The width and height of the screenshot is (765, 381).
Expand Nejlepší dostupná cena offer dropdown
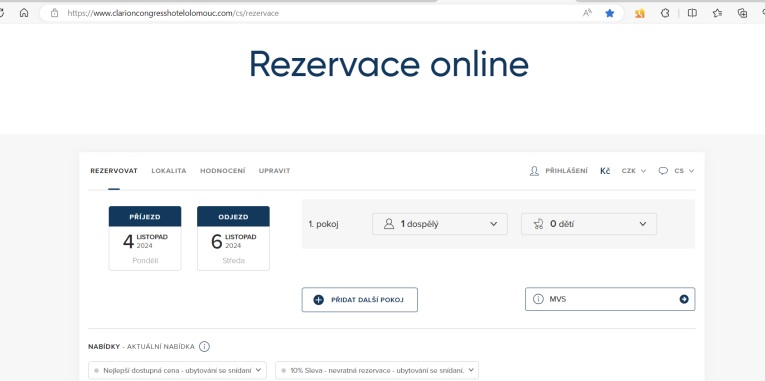(178, 370)
